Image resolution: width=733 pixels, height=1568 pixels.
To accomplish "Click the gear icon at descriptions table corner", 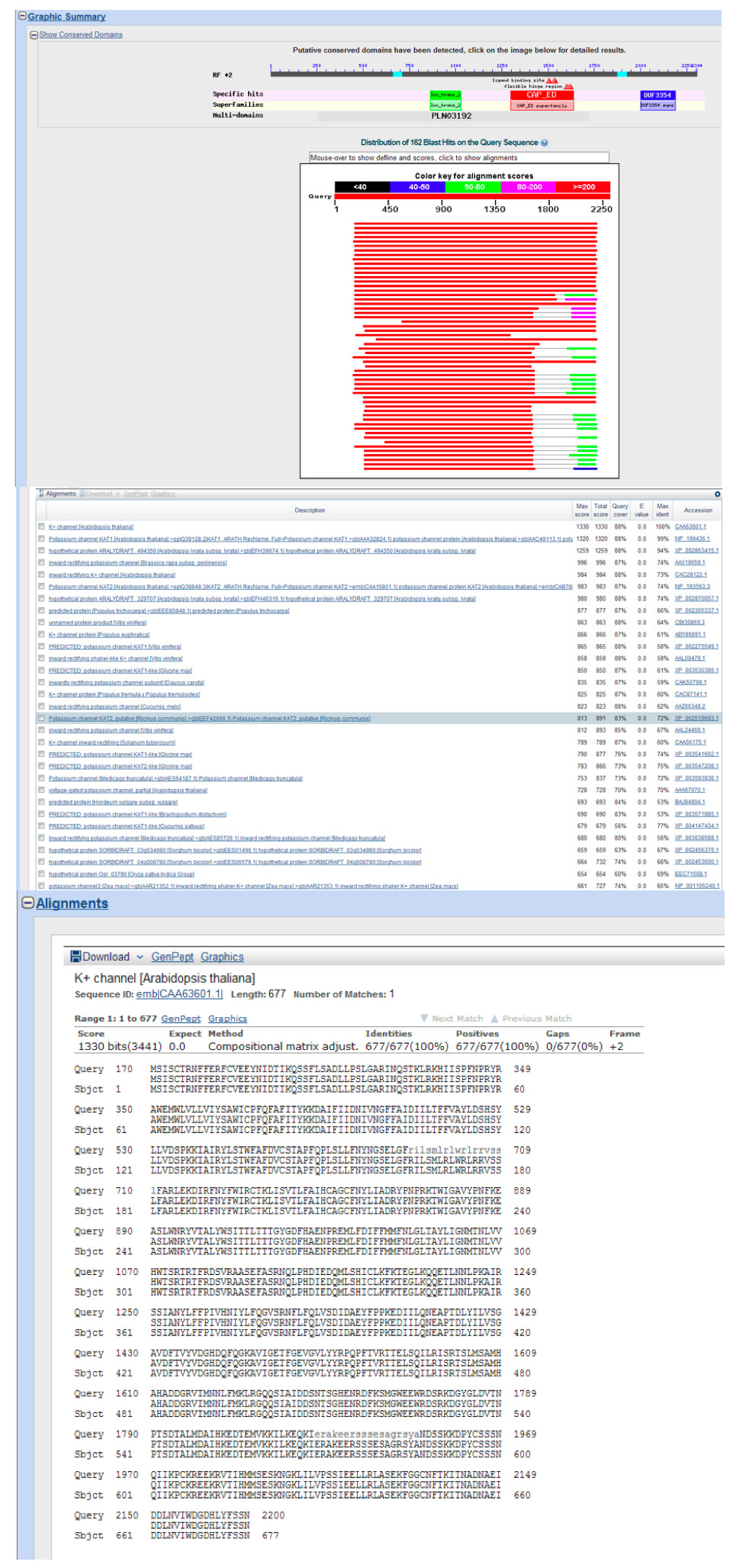I will pos(717,494).
